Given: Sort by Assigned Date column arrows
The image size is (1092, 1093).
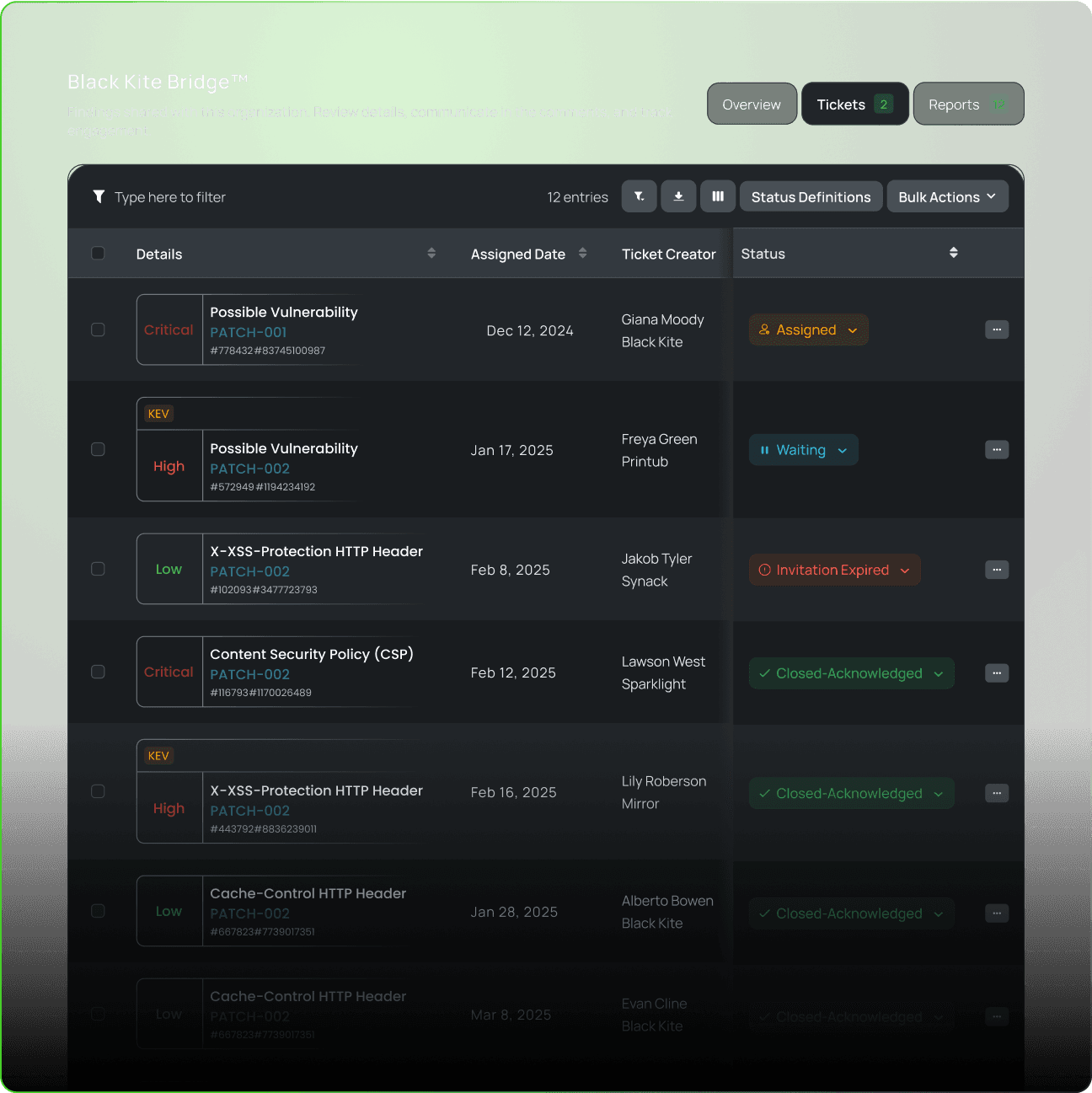Looking at the screenshot, I should [582, 253].
